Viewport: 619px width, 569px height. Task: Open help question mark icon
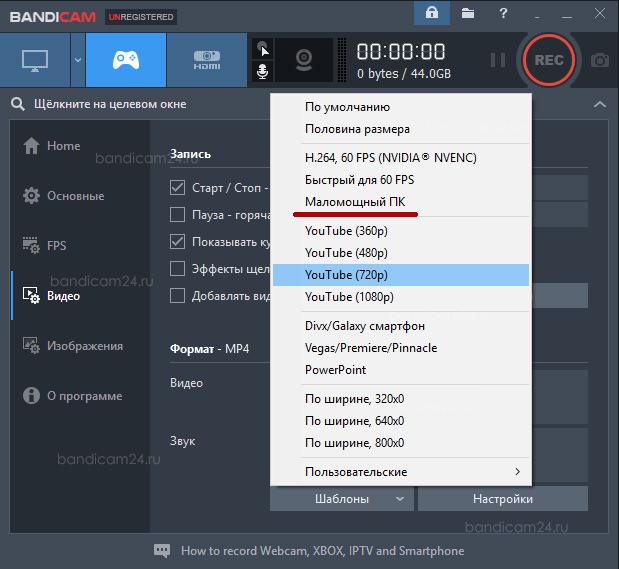pos(503,13)
